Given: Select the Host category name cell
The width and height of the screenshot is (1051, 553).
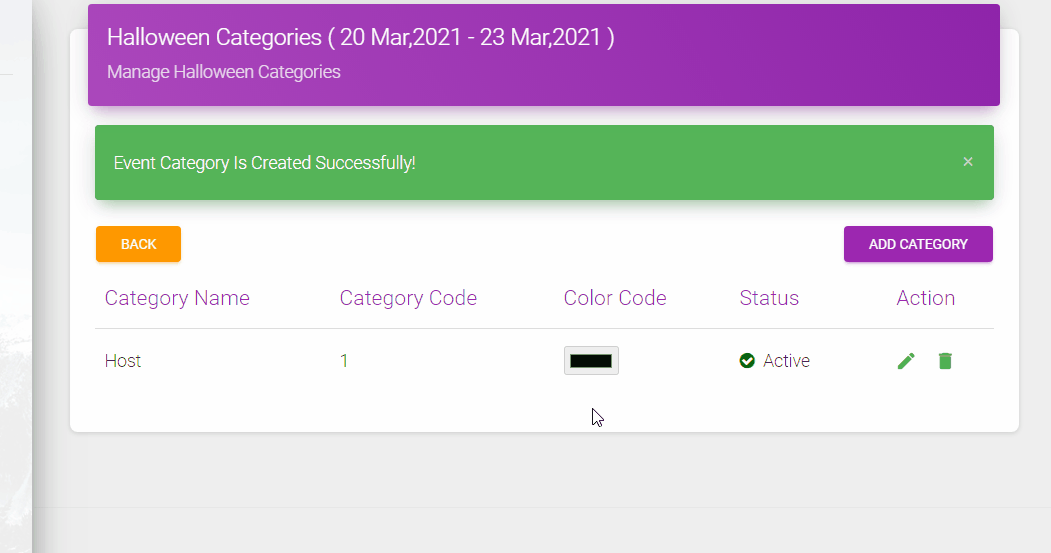Looking at the screenshot, I should (x=123, y=361).
